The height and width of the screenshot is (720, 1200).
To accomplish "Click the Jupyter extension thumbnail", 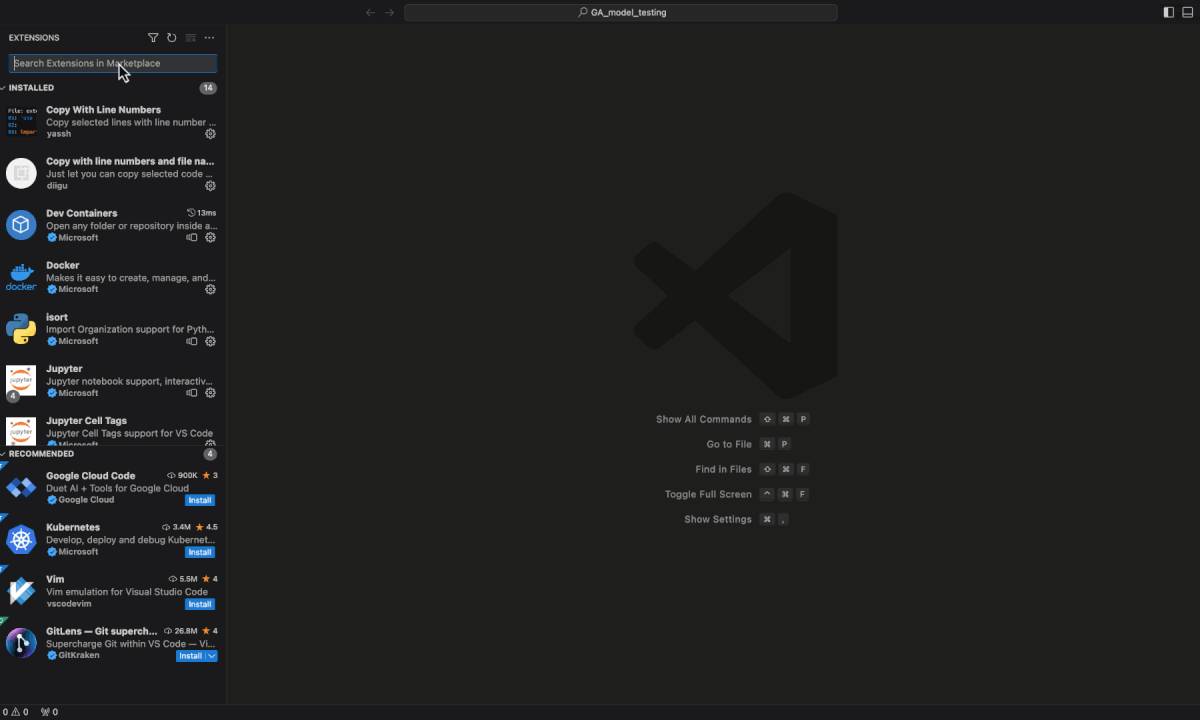I will [21, 381].
